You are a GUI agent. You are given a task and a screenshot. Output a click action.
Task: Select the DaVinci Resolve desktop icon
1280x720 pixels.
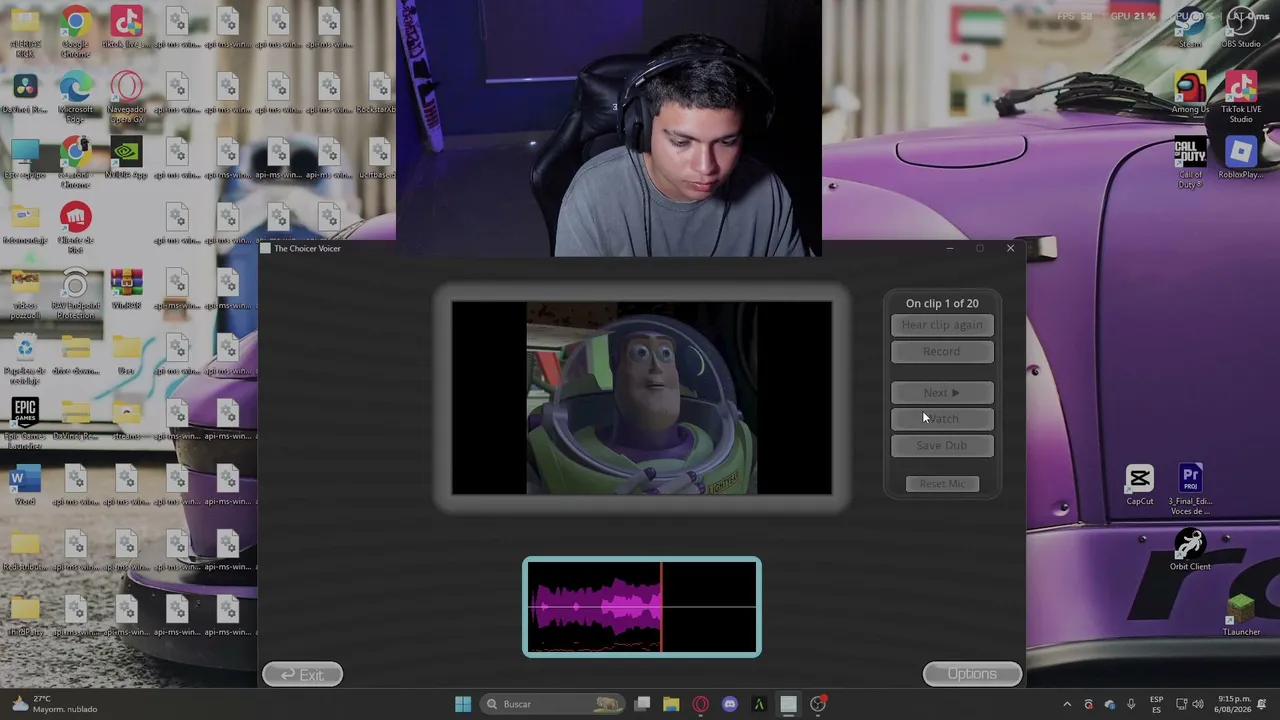25,94
